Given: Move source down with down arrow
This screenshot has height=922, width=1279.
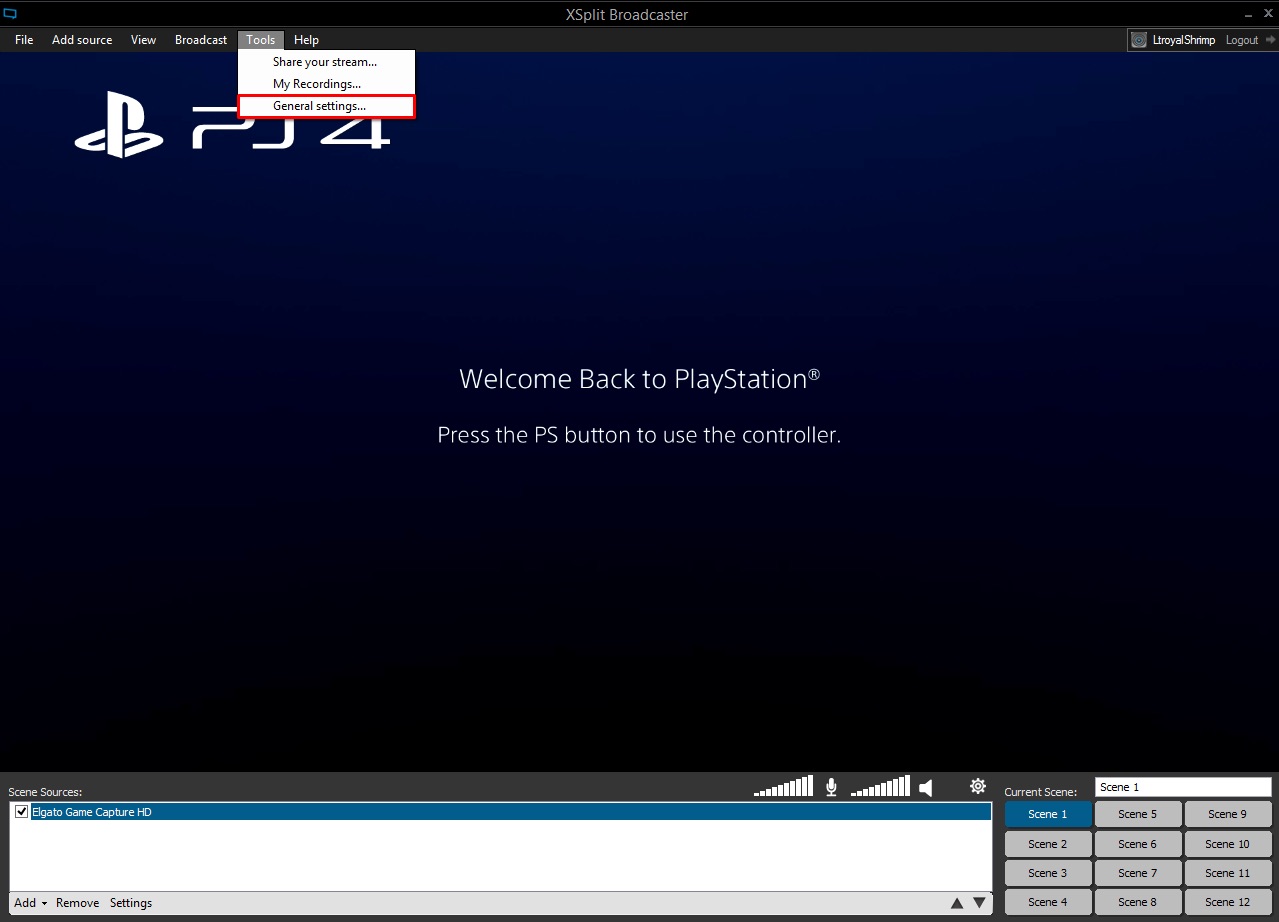Looking at the screenshot, I should [979, 903].
